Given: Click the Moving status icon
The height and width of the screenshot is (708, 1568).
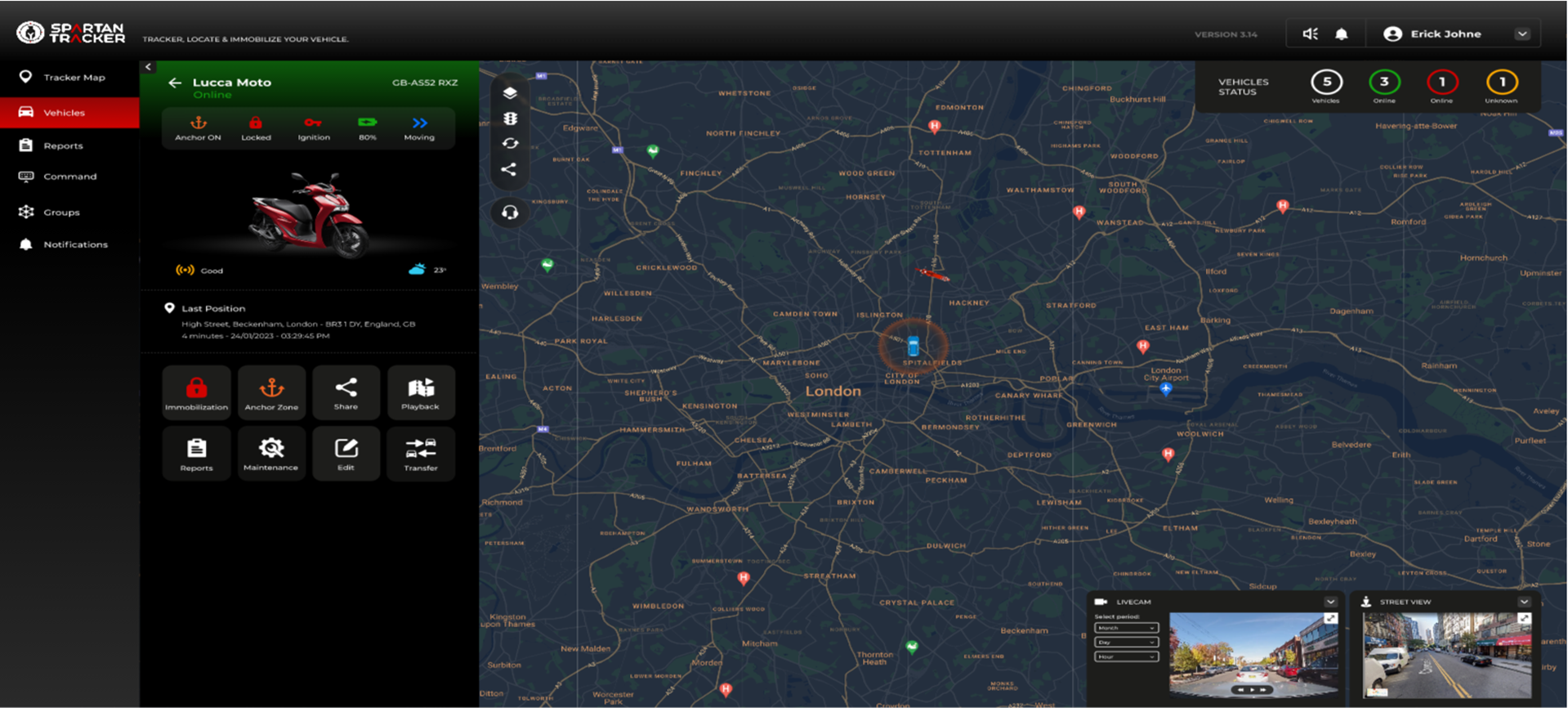Looking at the screenshot, I should pyautogui.click(x=419, y=123).
